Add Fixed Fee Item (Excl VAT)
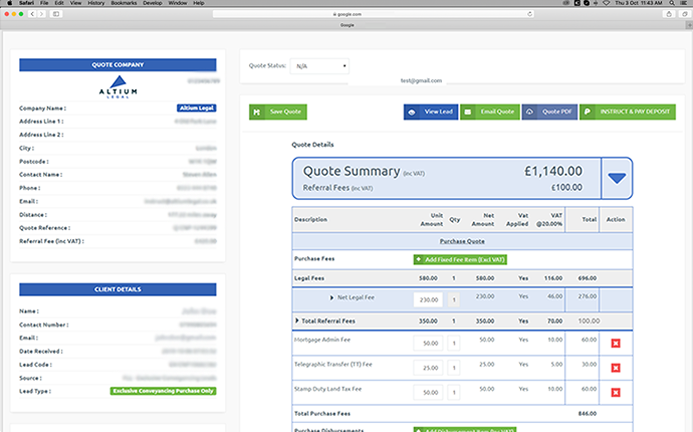The height and width of the screenshot is (432, 693). coord(460,260)
